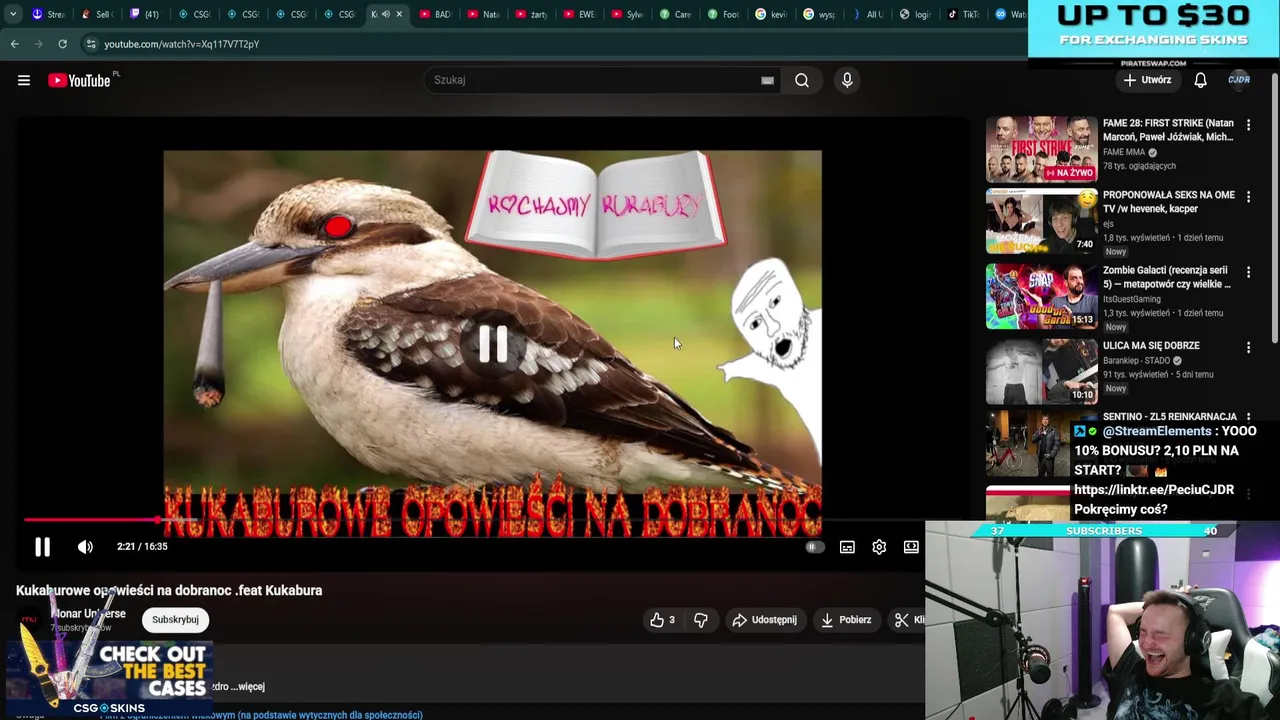Open the Monar Universe channel avatar
The image size is (1280, 720).
(x=31, y=620)
